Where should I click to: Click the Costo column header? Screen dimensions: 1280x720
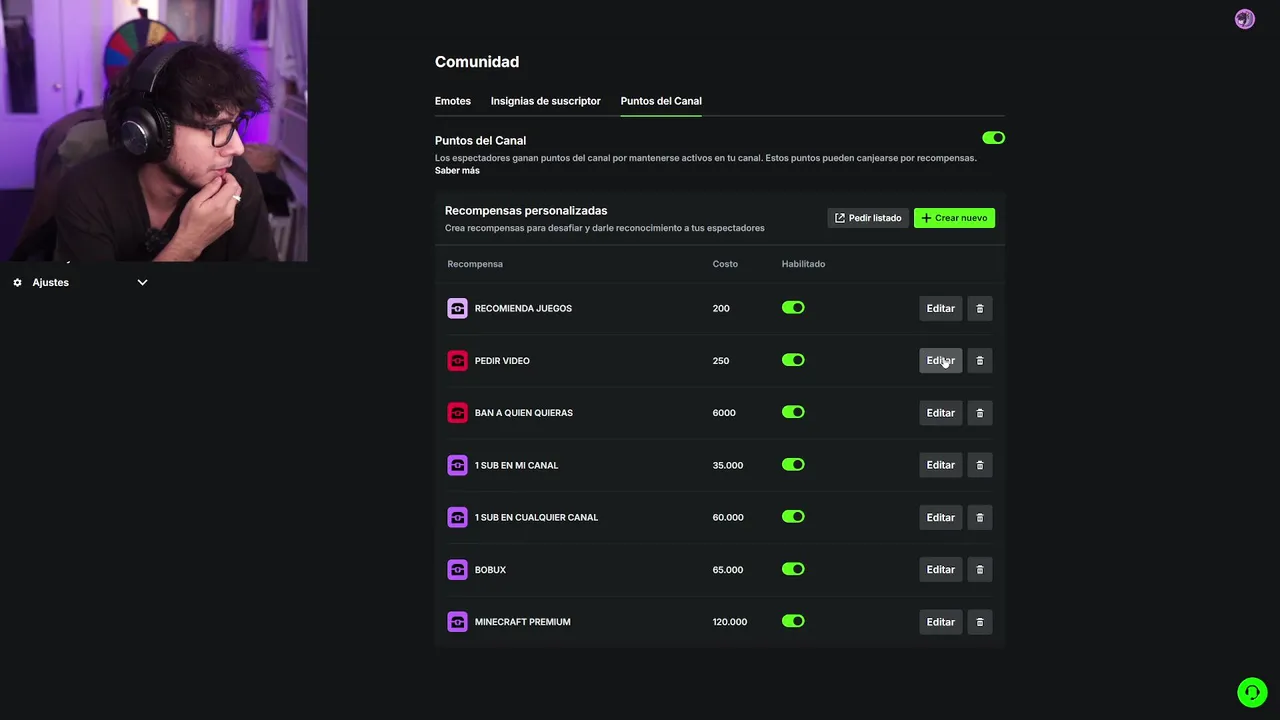tap(725, 264)
